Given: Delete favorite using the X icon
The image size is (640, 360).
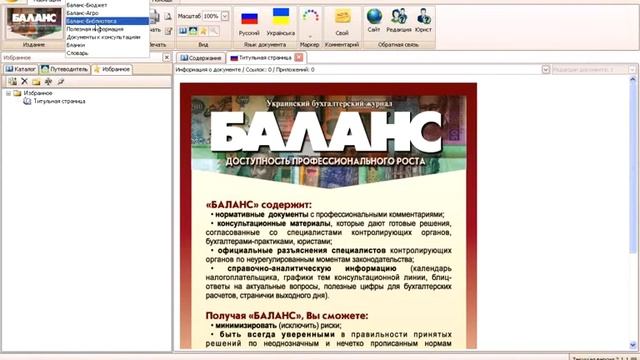Looking at the screenshot, I should [24, 82].
